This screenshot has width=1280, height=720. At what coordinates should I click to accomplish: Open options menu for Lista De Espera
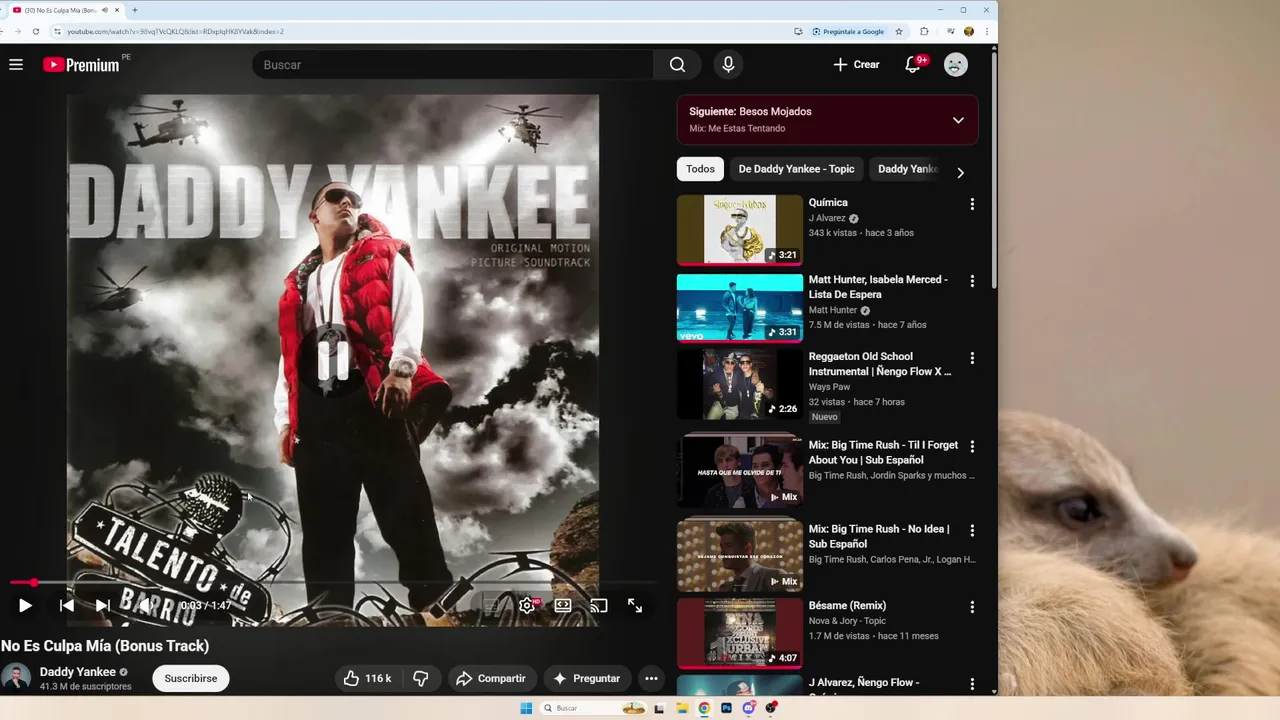[972, 281]
